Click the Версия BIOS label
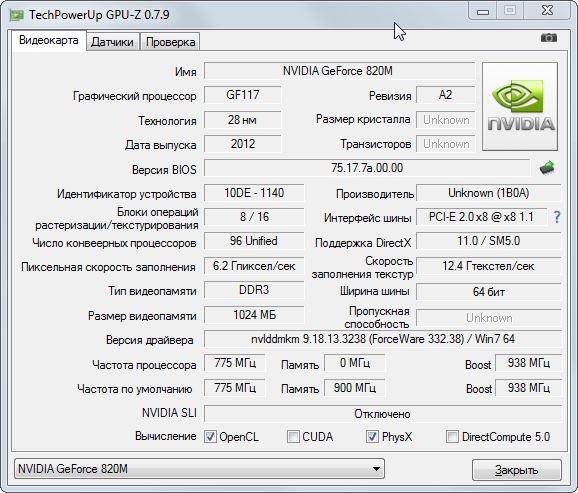Viewport: 578px width, 493px height. (x=164, y=170)
